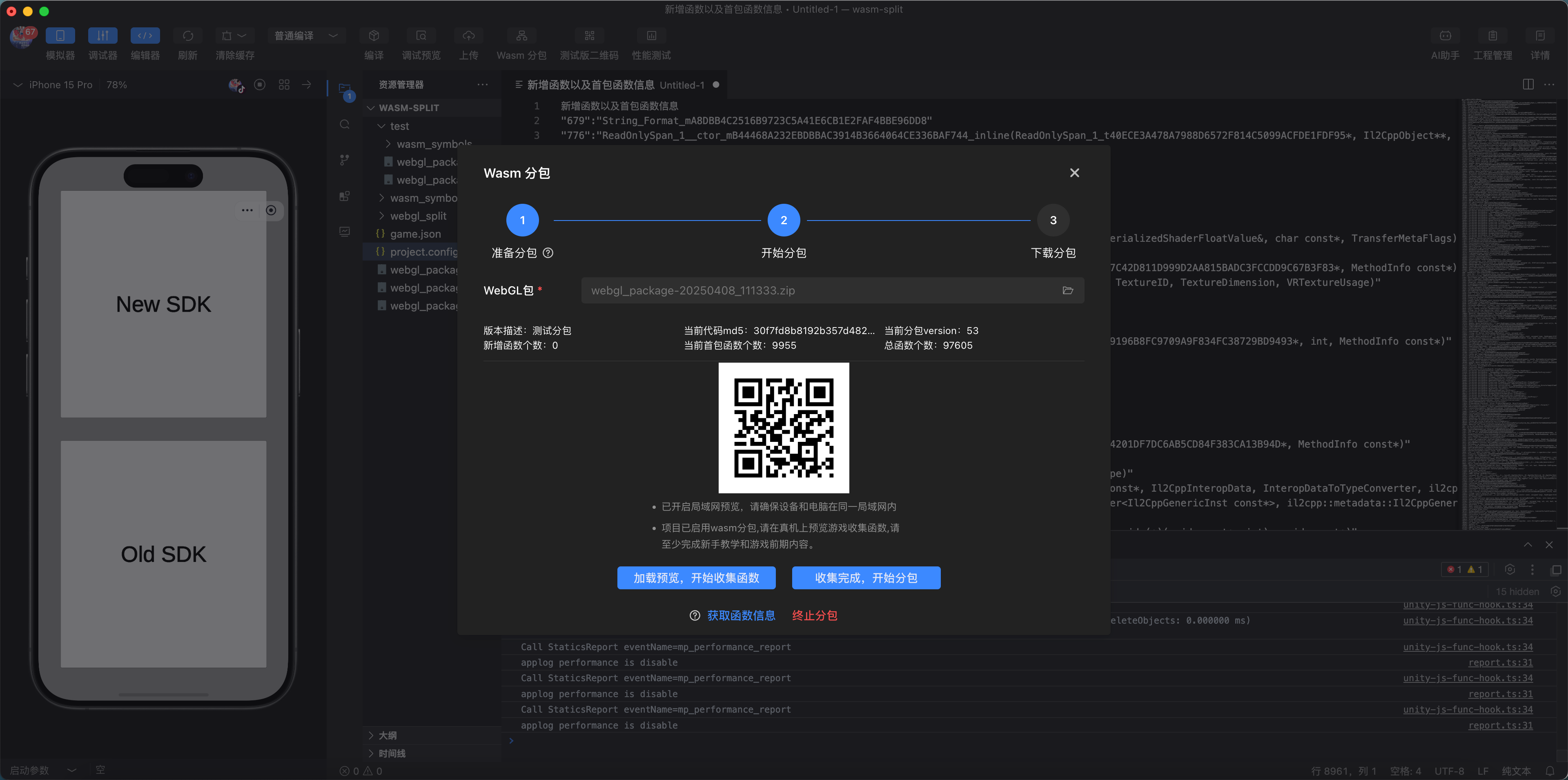Click the user avatar with 67 badge

tap(22, 36)
